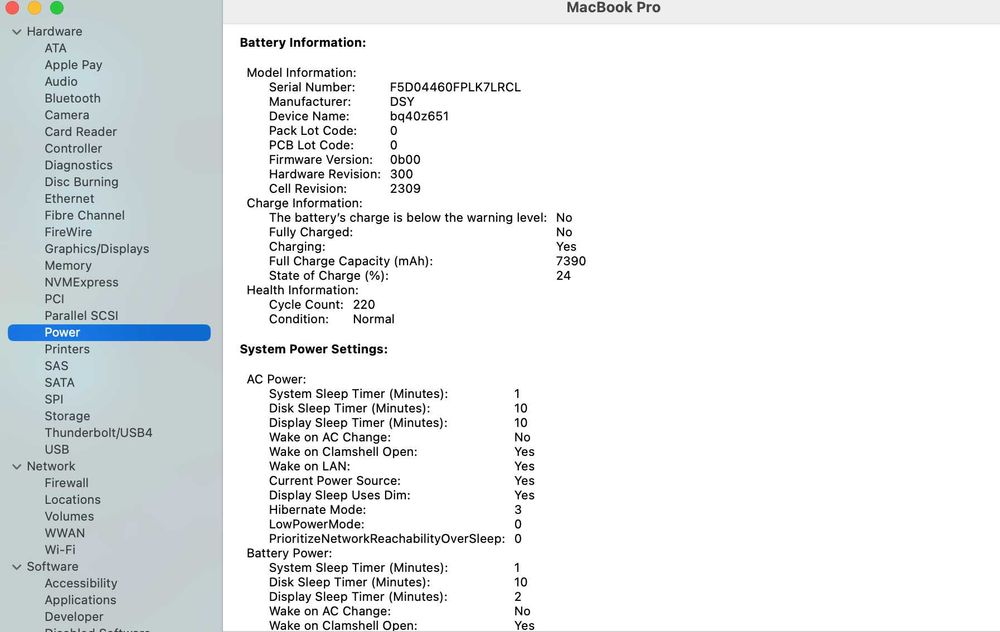
Task: Select Card Reader in the sidebar
Action: coord(81,131)
